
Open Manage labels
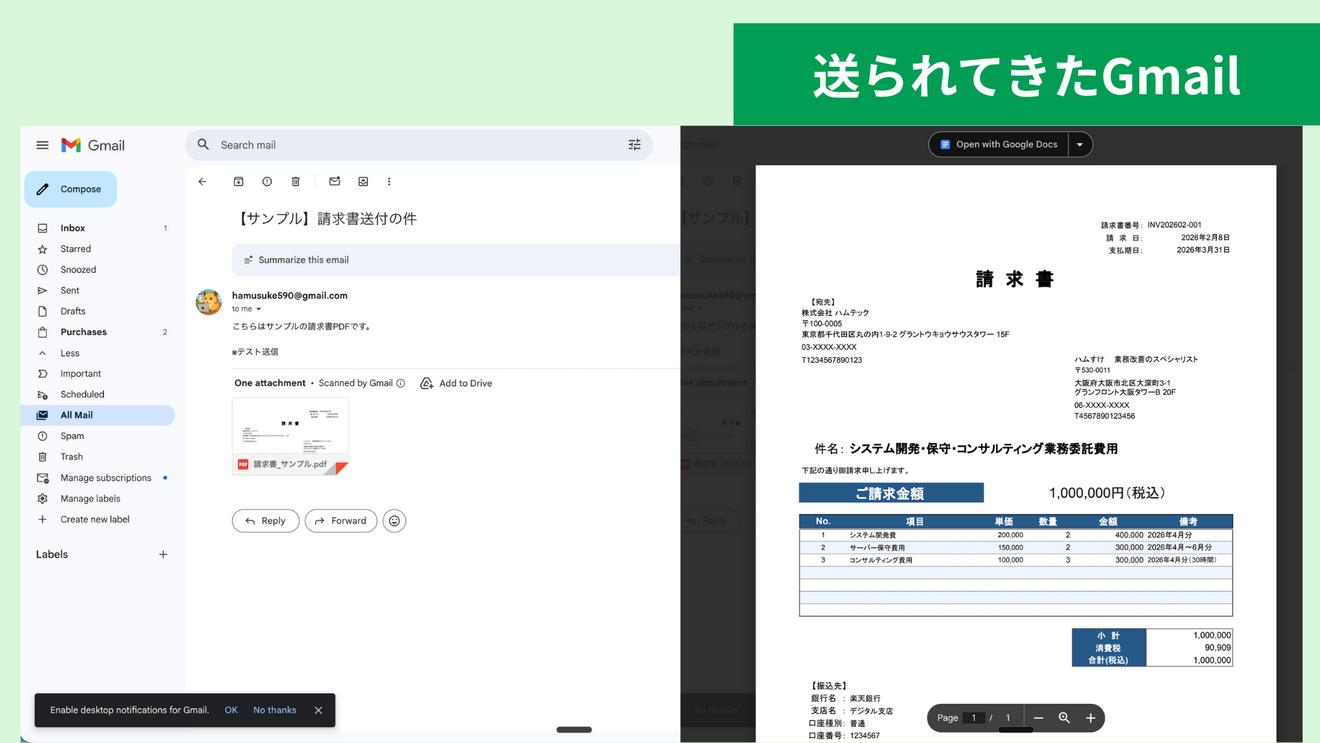(100, 499)
